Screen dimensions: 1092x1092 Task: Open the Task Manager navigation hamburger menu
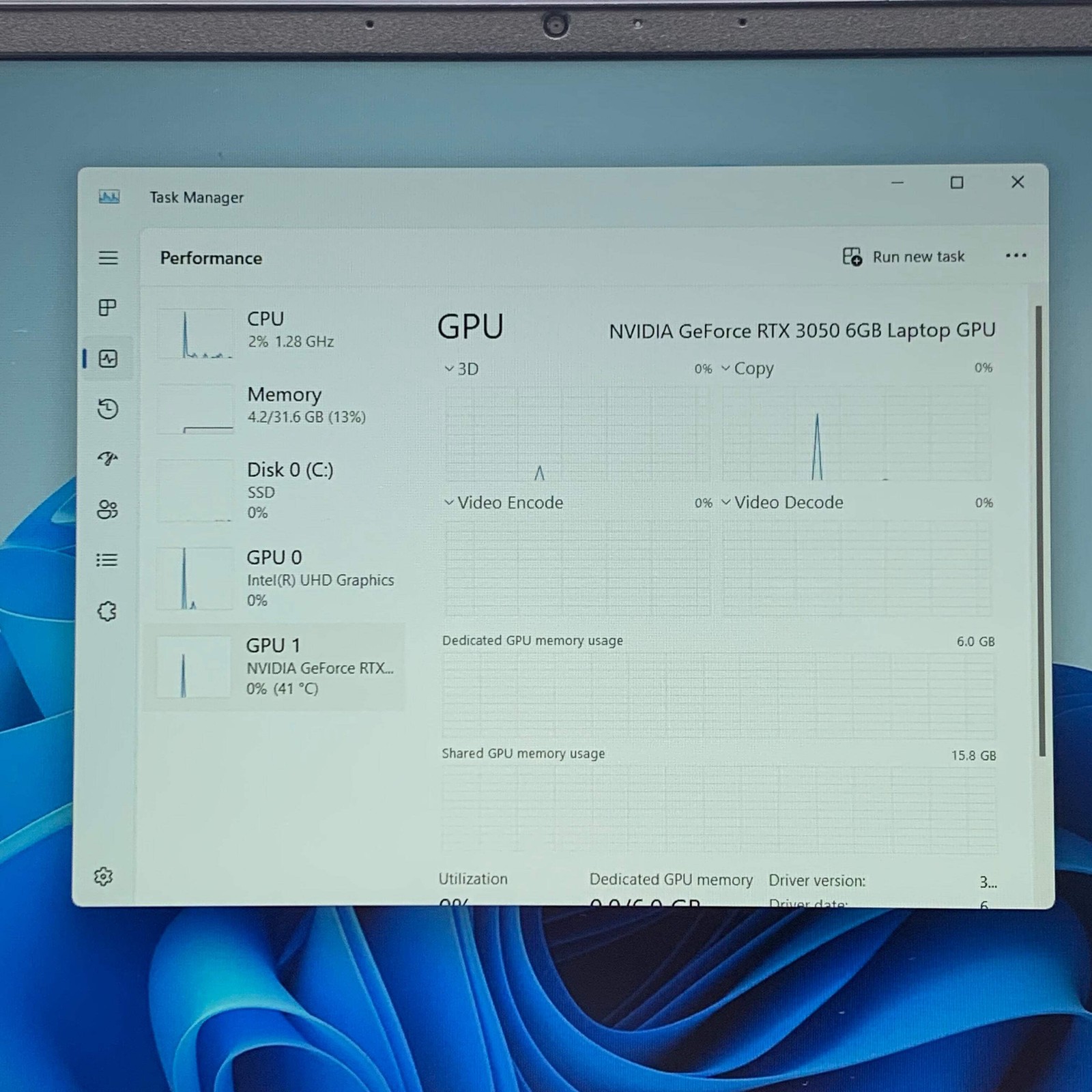(108, 257)
